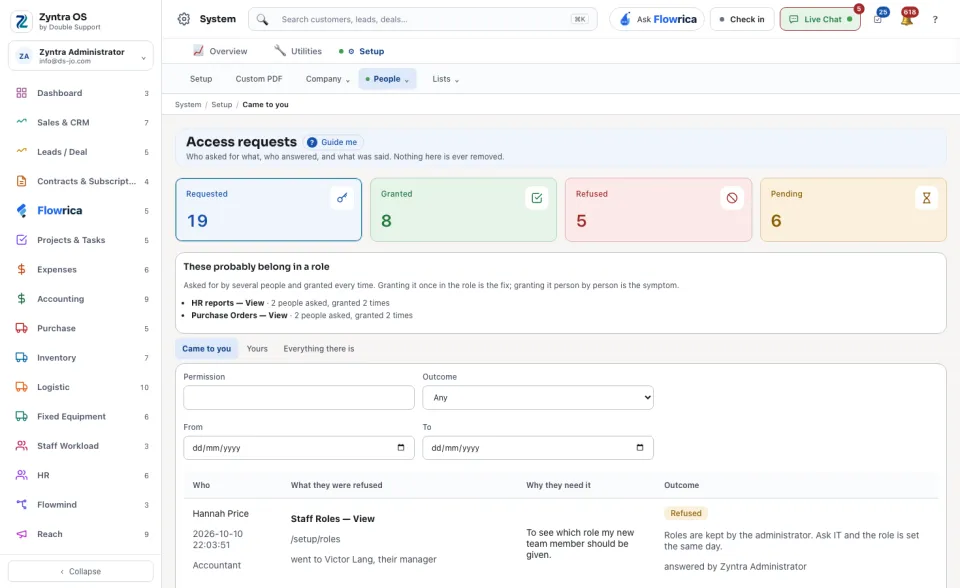Screen dimensions: 960x588
Task: Open the notifications bell icon
Action: click(907, 19)
